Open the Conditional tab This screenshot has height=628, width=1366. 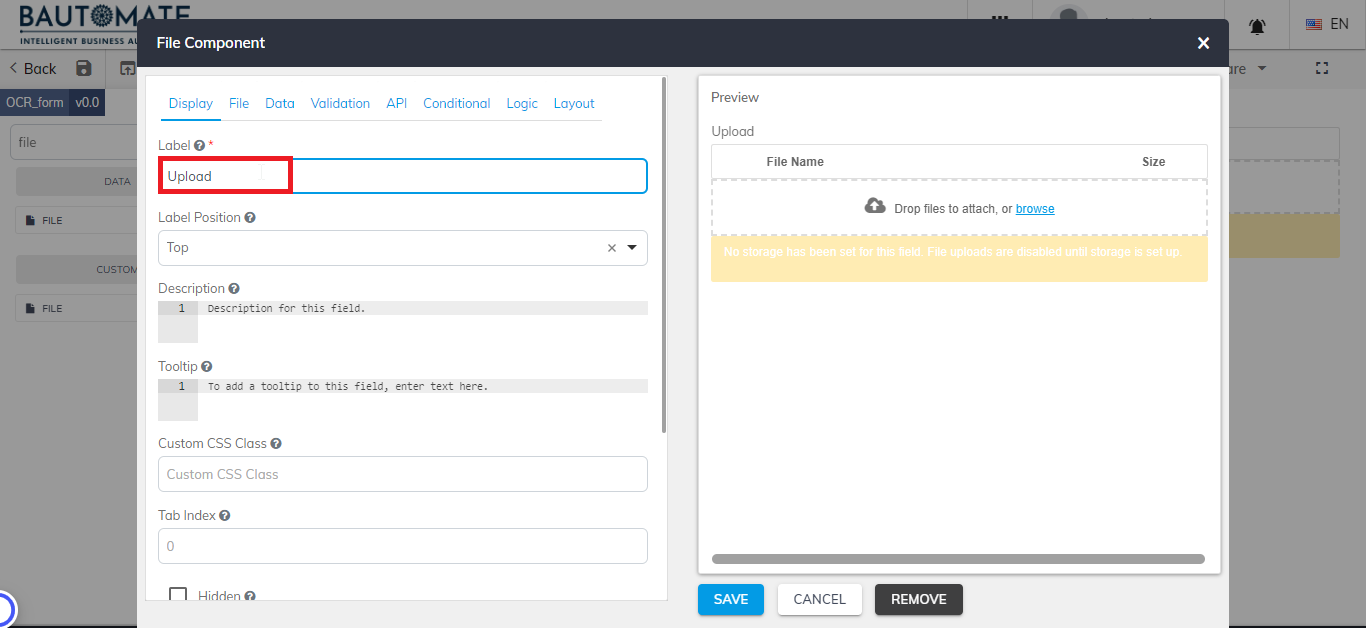pos(457,103)
